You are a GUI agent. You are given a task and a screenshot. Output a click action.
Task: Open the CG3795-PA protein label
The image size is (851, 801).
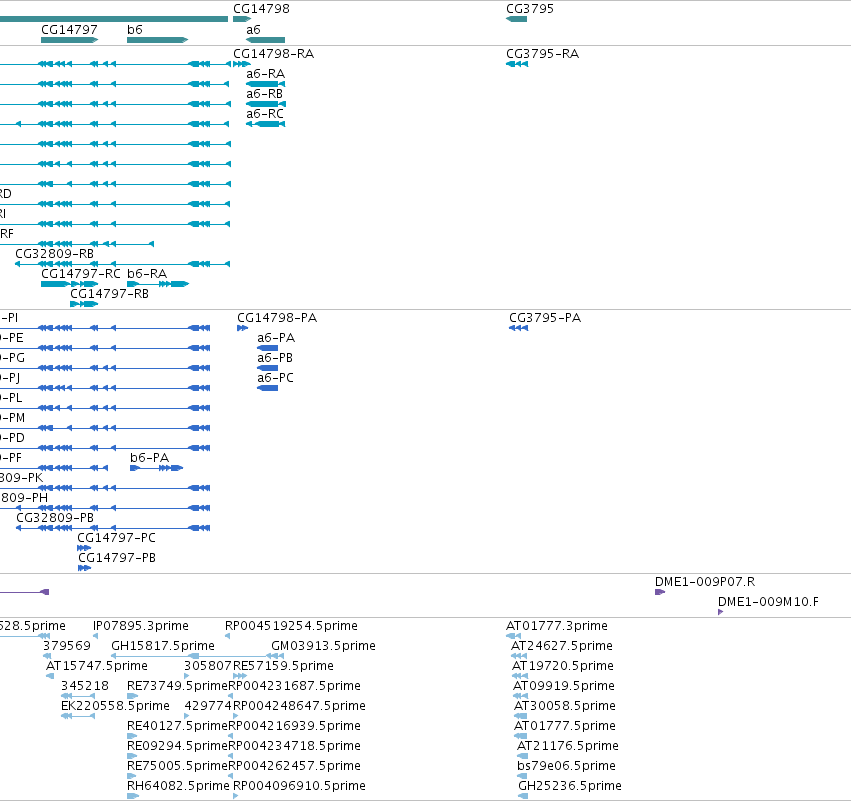(x=545, y=318)
